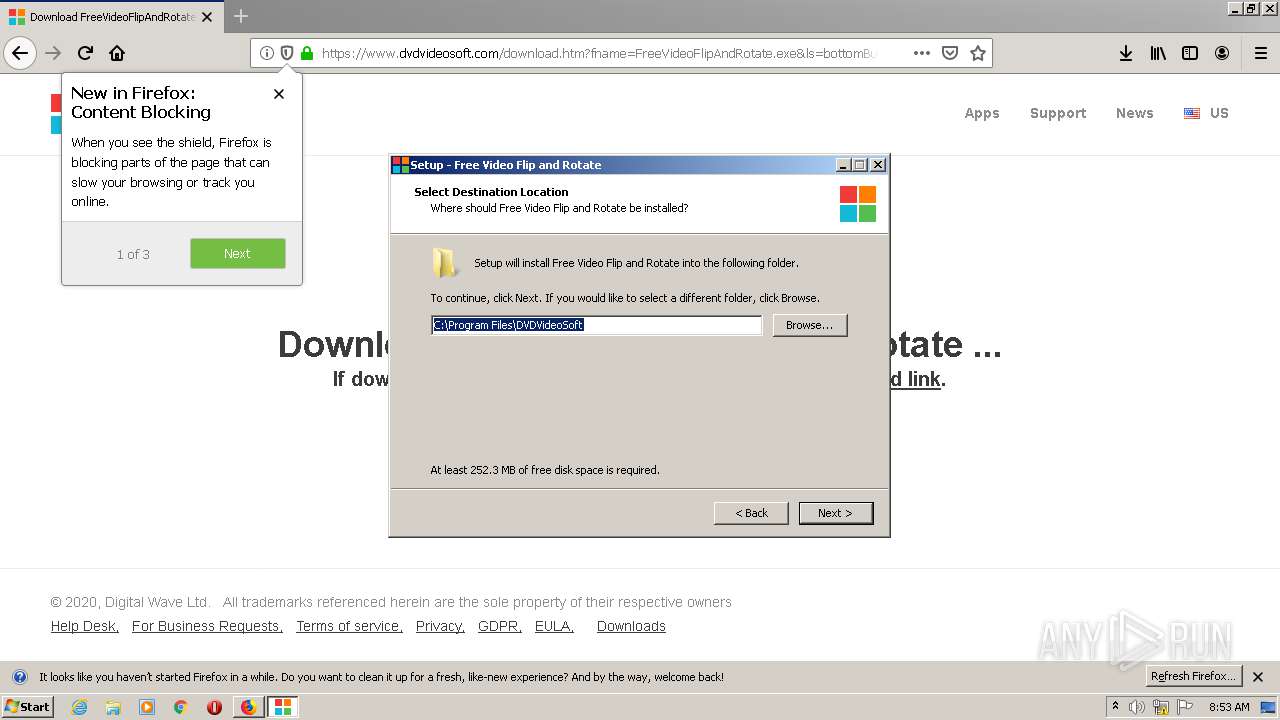Bookmark this page with the star

click(x=978, y=53)
